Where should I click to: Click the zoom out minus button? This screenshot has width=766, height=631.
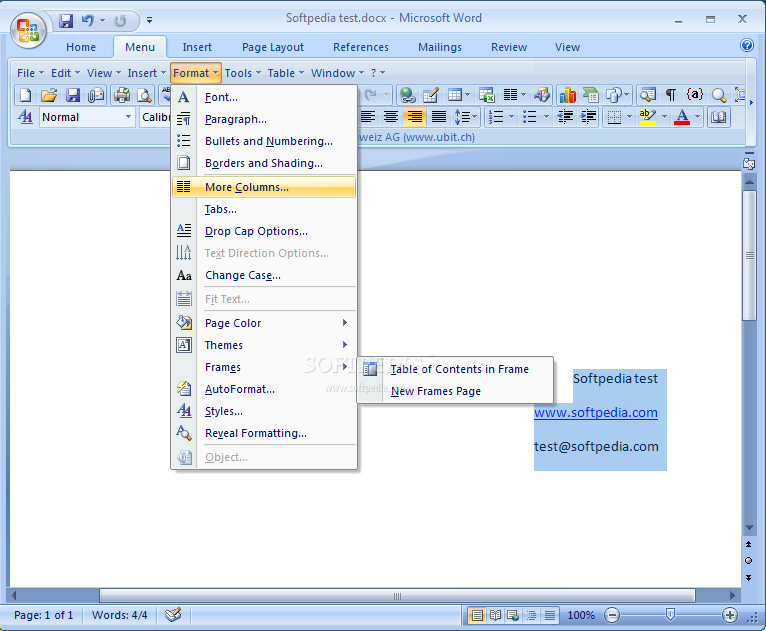click(x=612, y=615)
